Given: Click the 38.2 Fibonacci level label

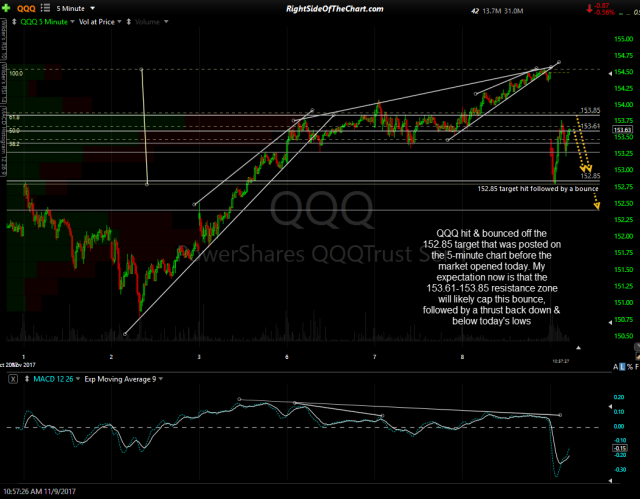Looking at the screenshot, I should (14, 144).
